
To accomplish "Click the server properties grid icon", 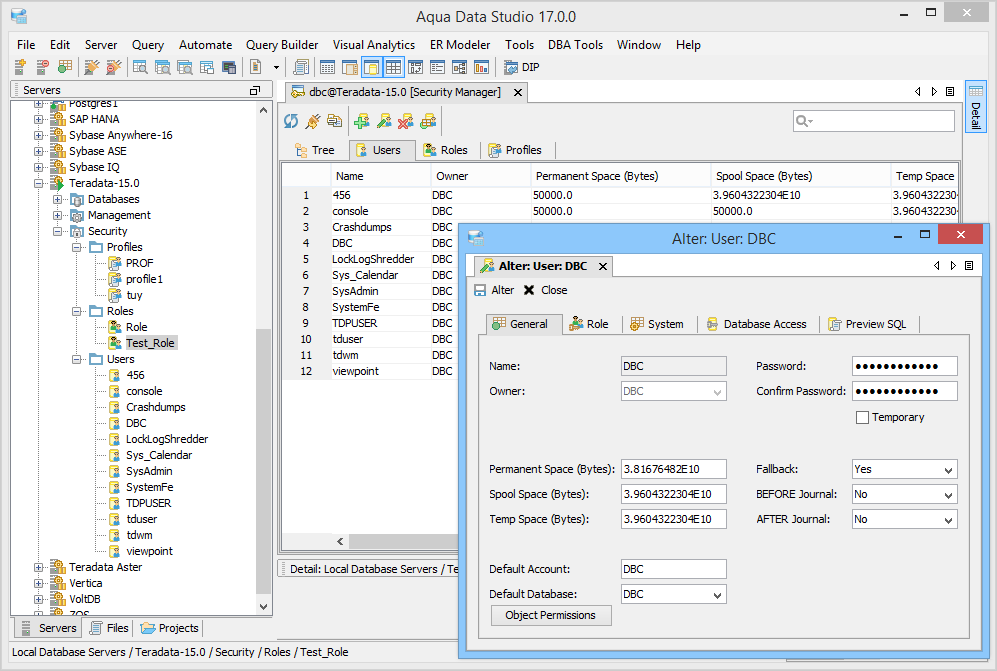I will tap(64, 67).
